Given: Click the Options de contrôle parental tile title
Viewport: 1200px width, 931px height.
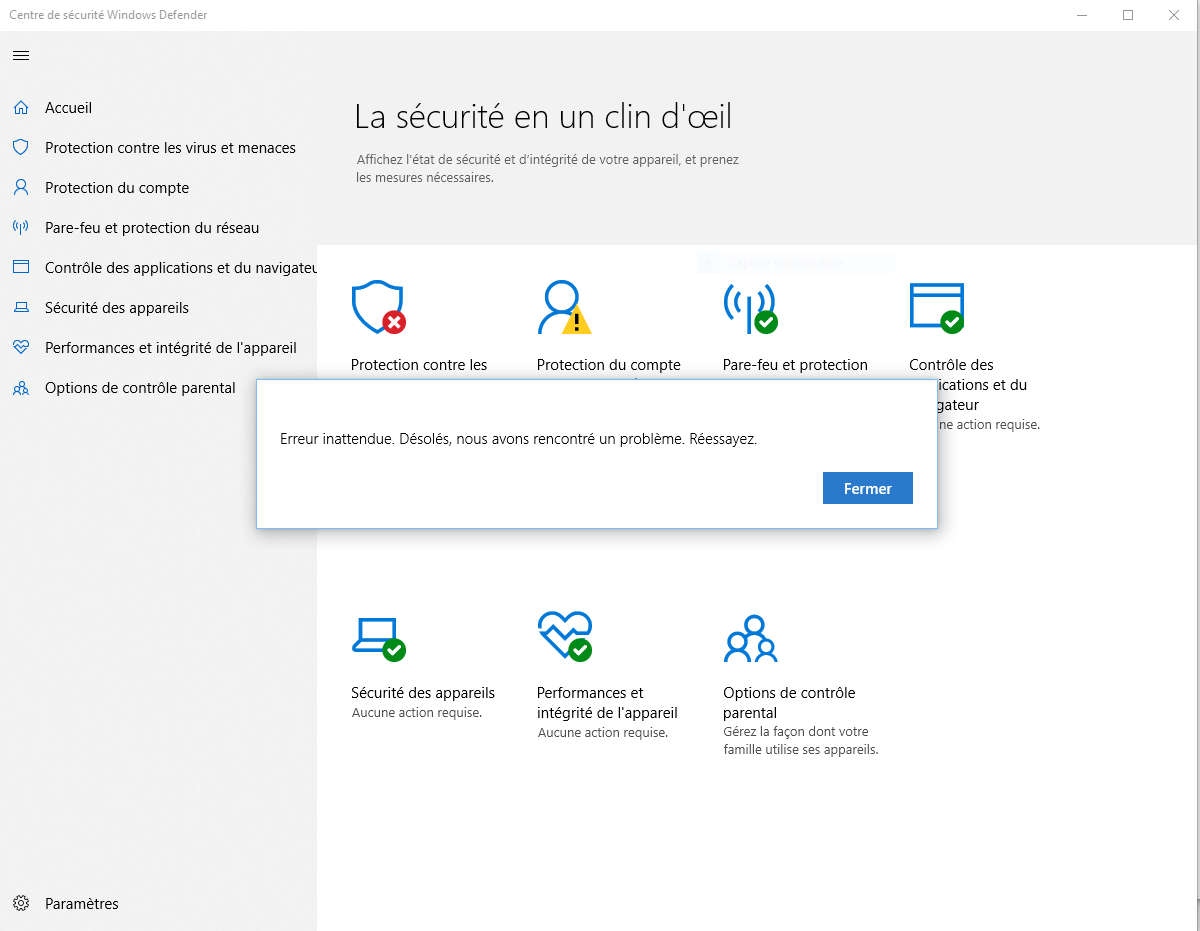Looking at the screenshot, I should point(789,703).
